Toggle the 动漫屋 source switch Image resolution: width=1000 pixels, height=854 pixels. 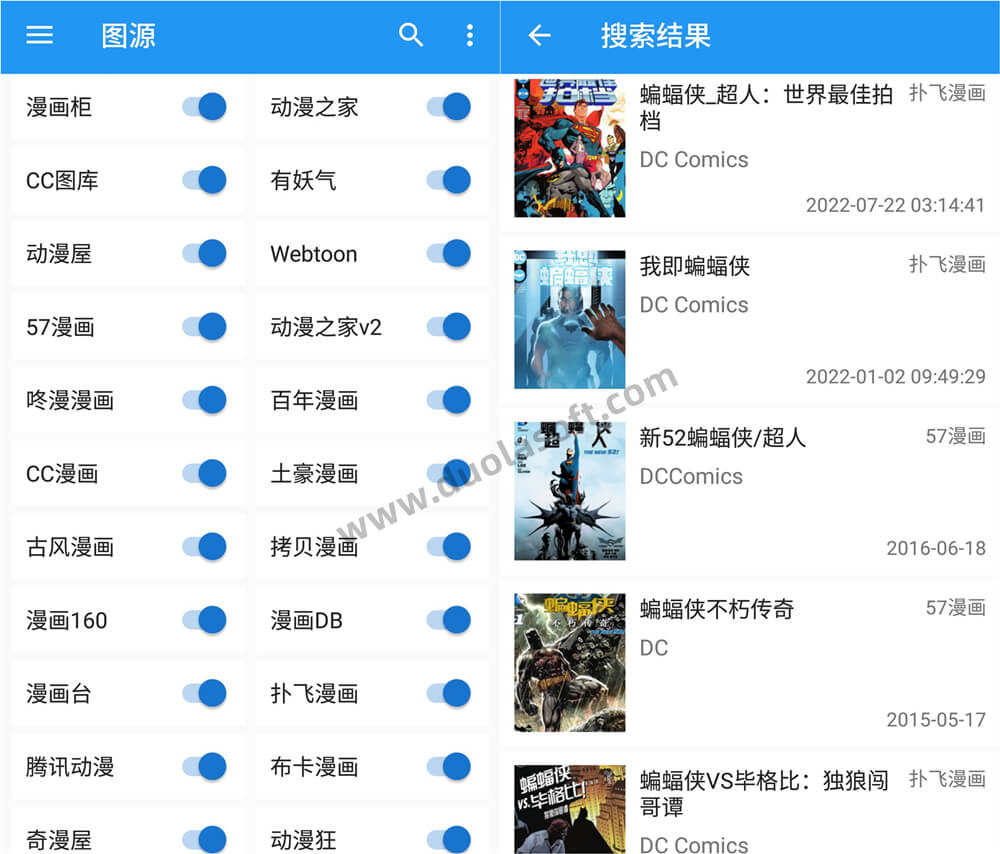[x=204, y=253]
